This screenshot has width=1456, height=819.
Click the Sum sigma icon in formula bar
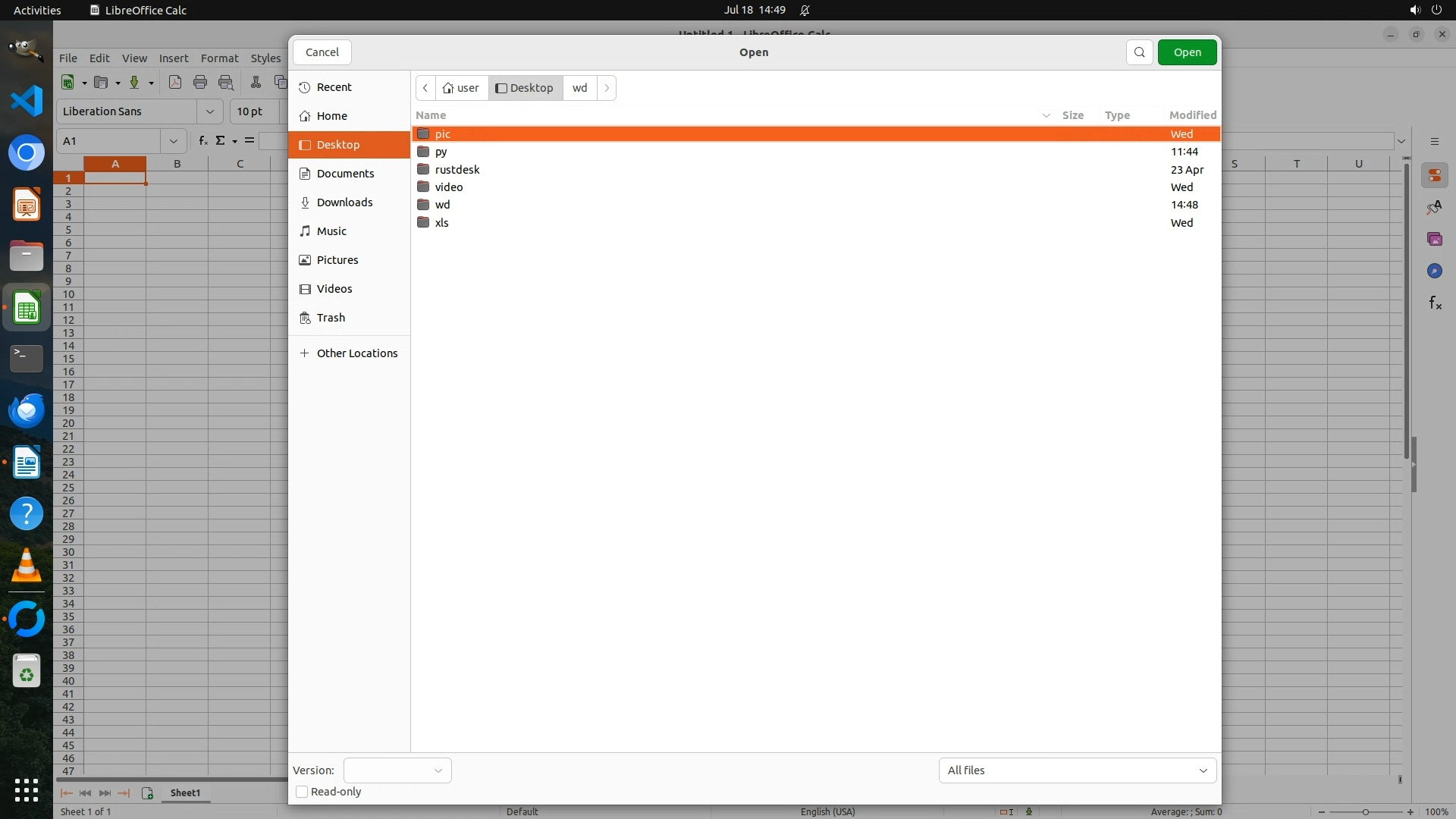221,140
